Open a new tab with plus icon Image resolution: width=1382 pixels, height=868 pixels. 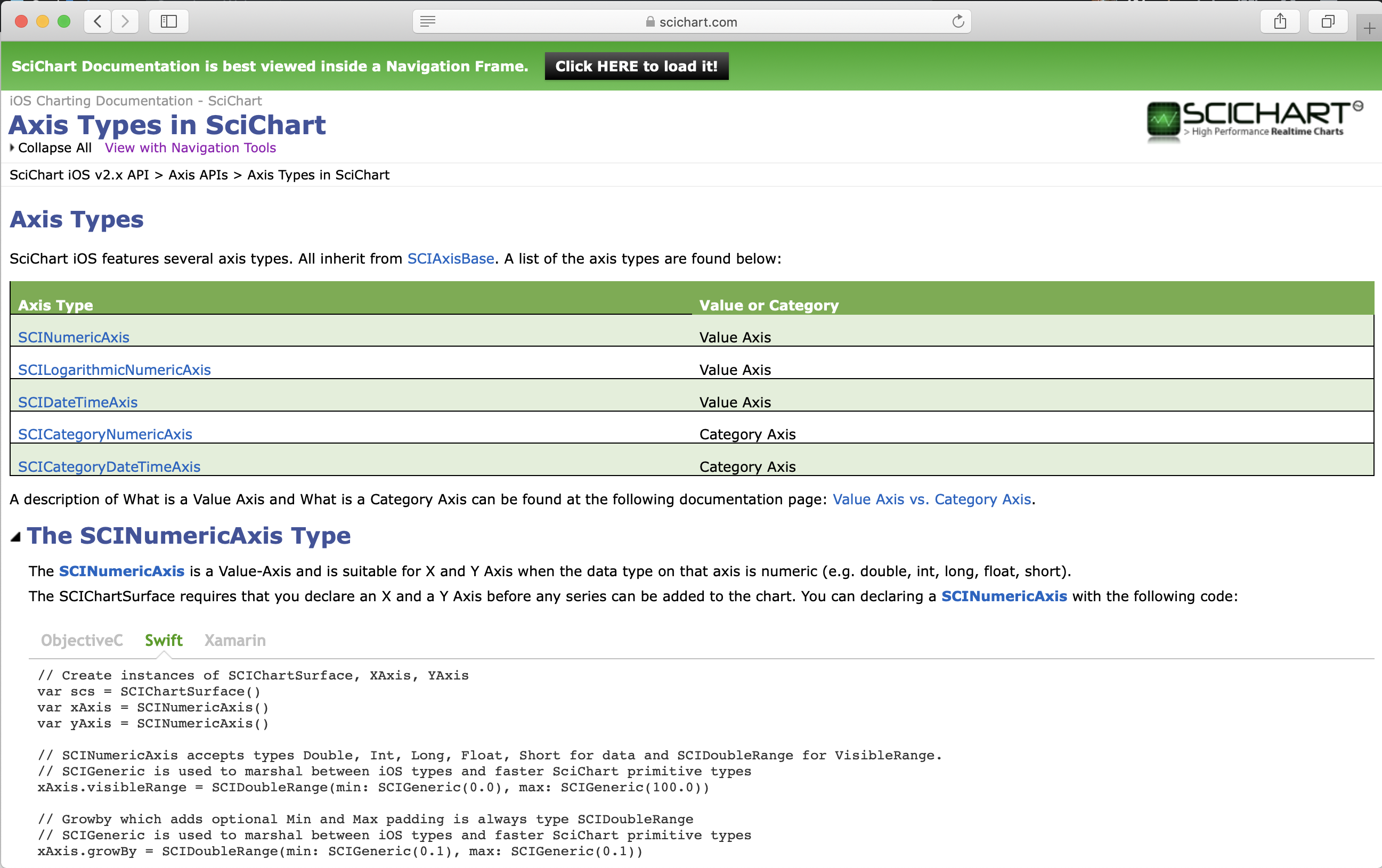tap(1369, 28)
